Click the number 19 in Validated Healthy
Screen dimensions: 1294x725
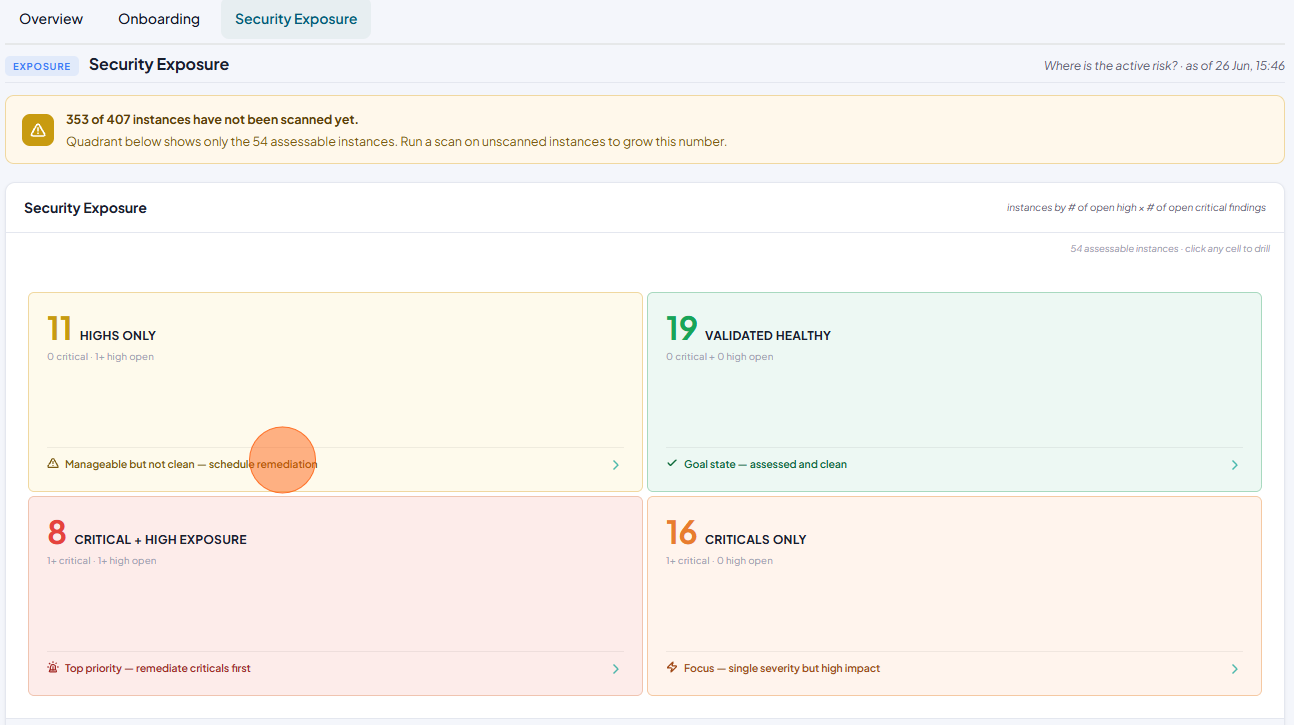681,329
